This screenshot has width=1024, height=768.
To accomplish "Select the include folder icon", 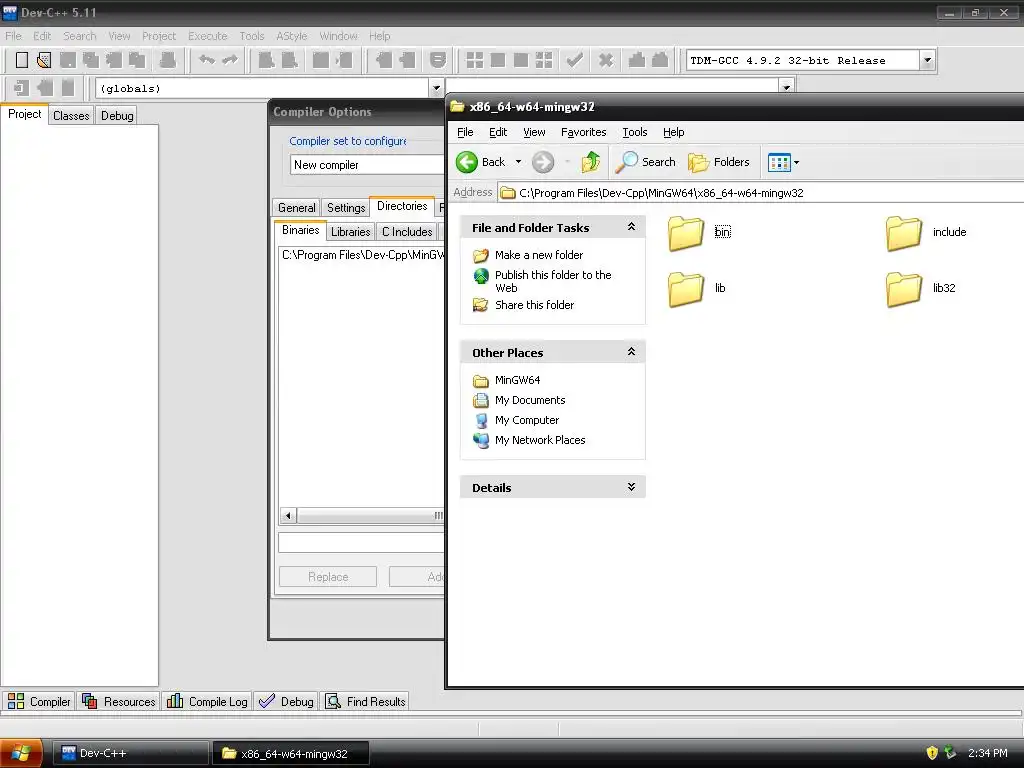I will pos(904,233).
